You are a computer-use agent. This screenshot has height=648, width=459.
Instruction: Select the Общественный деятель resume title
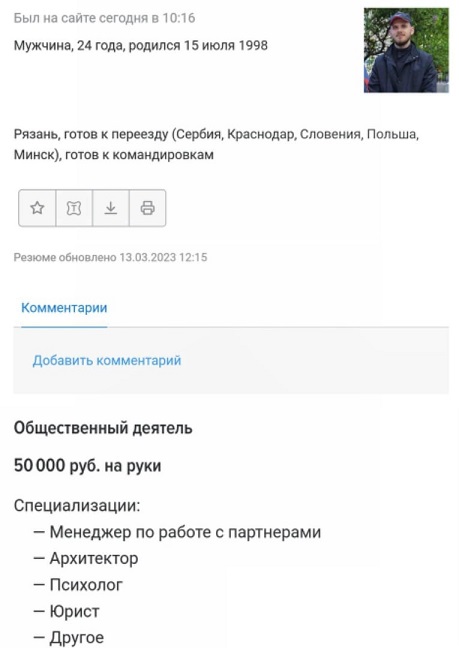[x=103, y=428]
